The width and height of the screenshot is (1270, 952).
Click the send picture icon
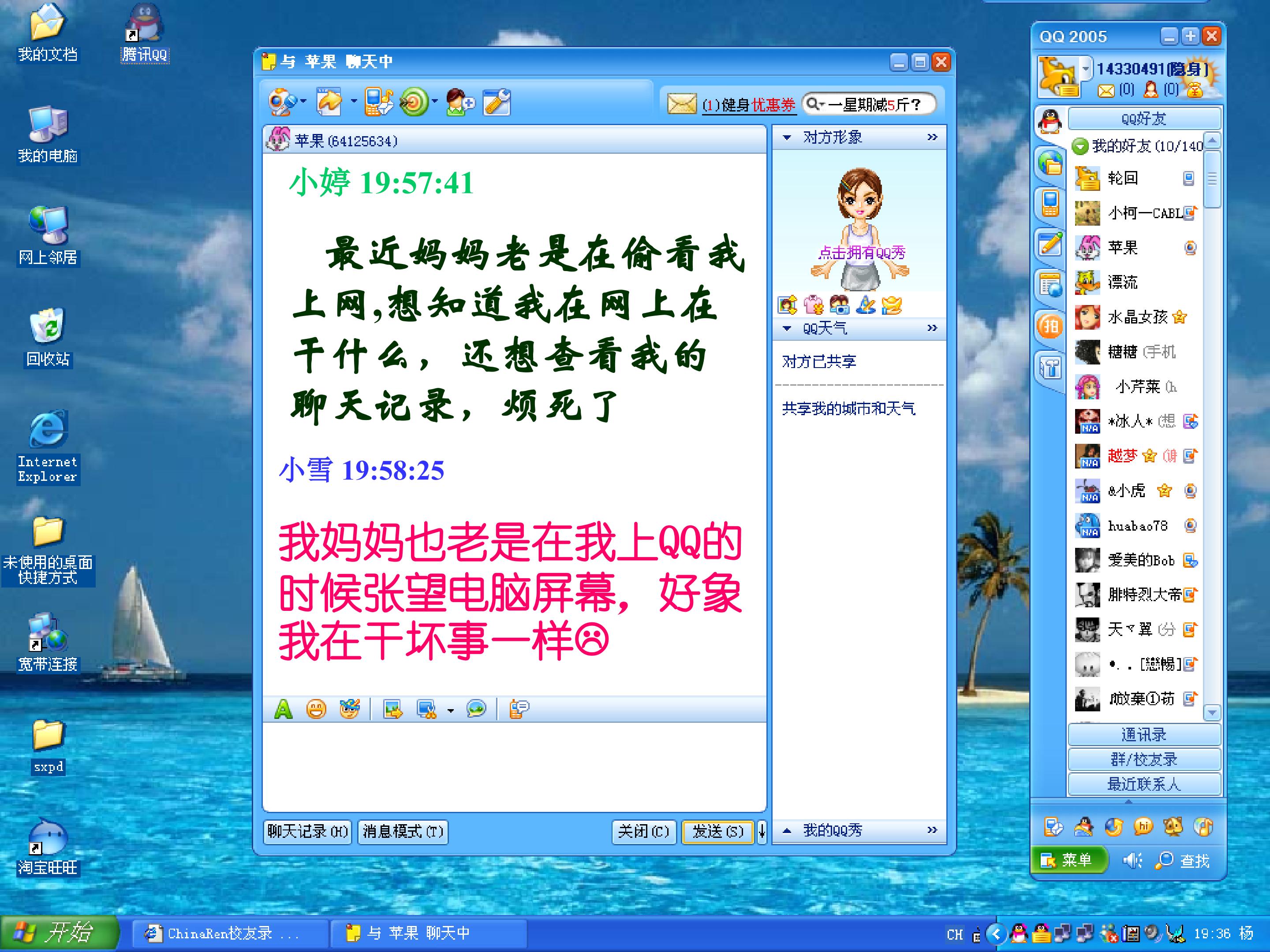[393, 709]
